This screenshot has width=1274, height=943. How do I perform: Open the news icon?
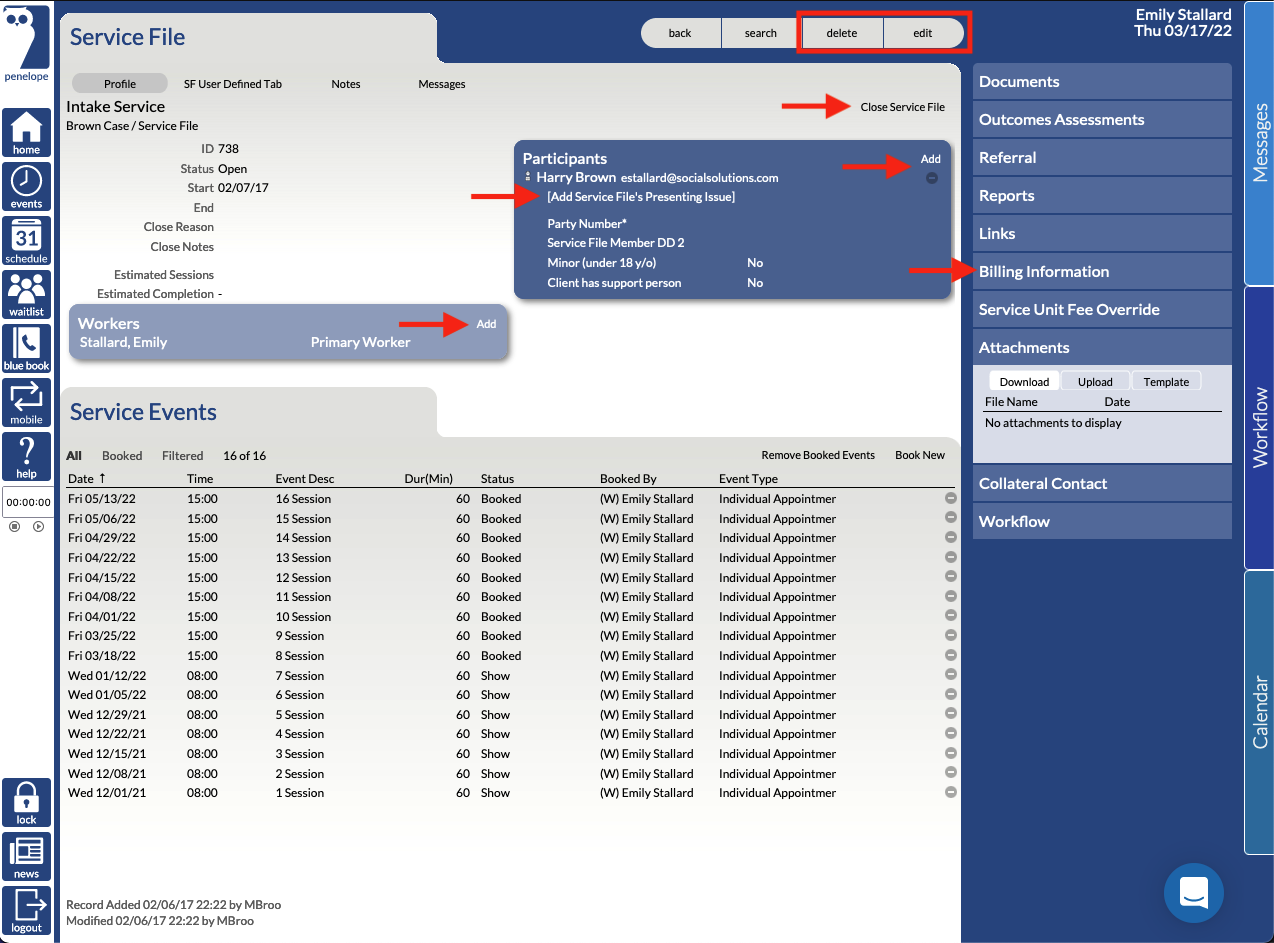26,857
